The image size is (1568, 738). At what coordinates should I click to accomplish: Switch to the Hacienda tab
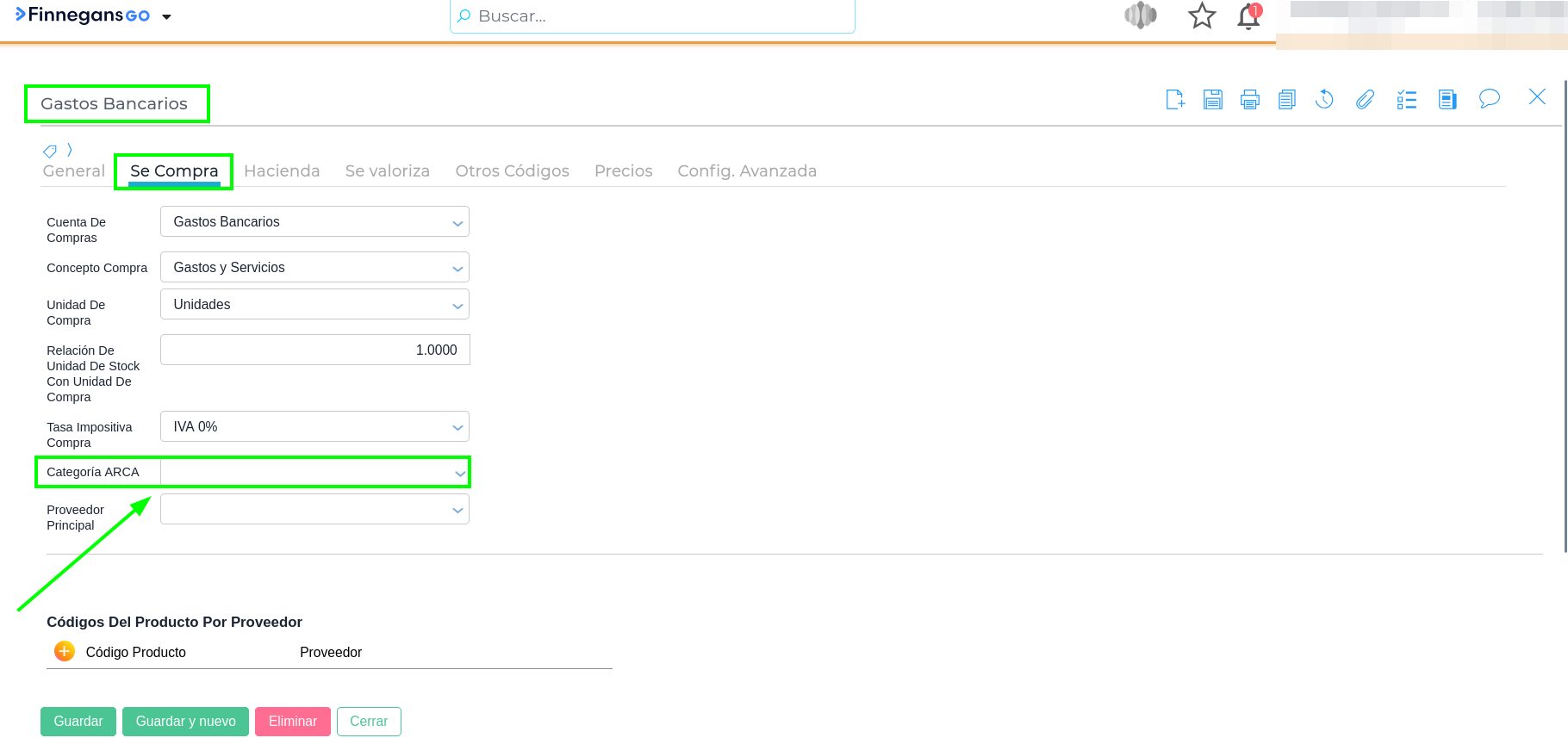coord(282,171)
